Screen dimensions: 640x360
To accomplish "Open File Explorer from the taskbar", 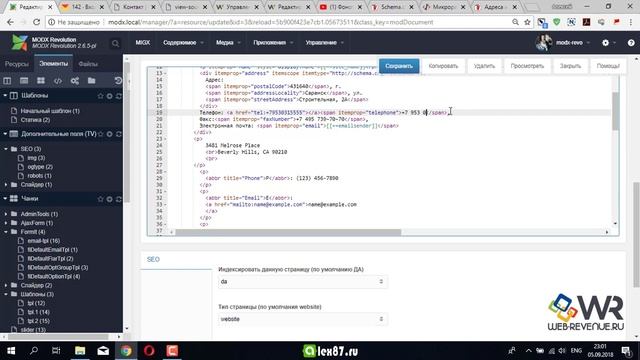I will click(x=80, y=351).
